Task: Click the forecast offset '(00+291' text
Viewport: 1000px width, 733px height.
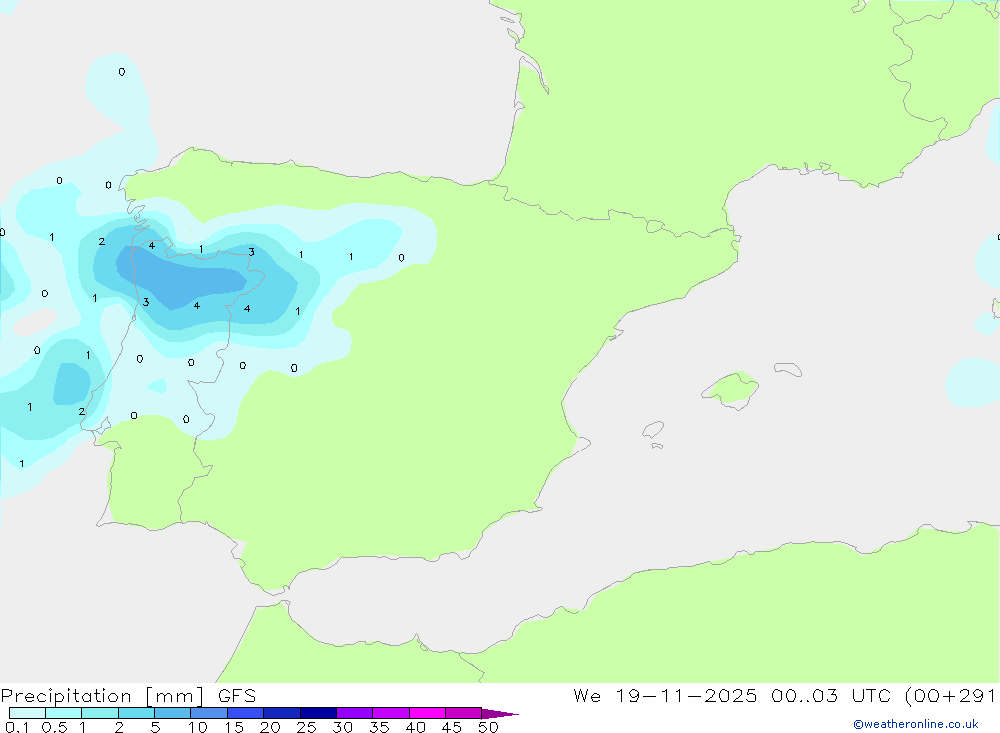Action: point(950,695)
